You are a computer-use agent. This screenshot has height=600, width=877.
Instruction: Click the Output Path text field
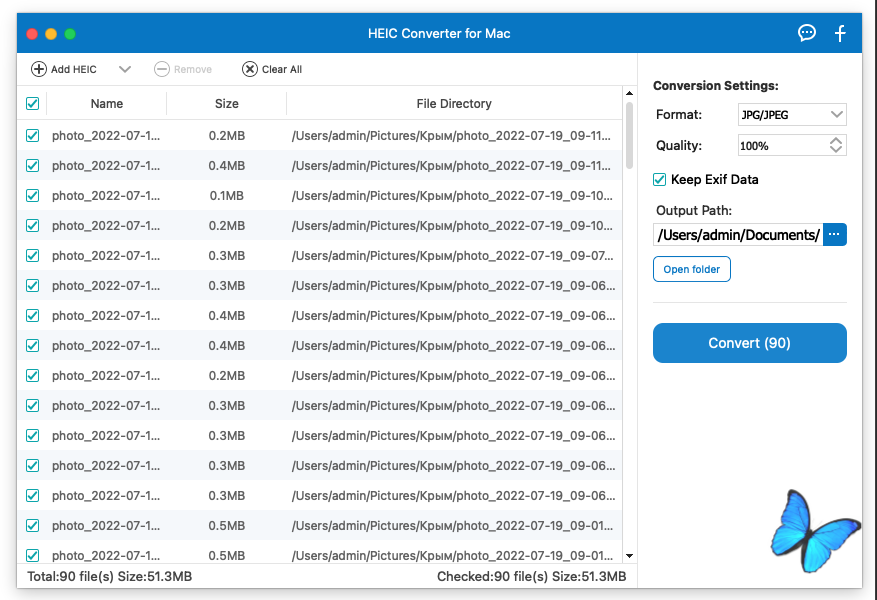[x=737, y=235]
